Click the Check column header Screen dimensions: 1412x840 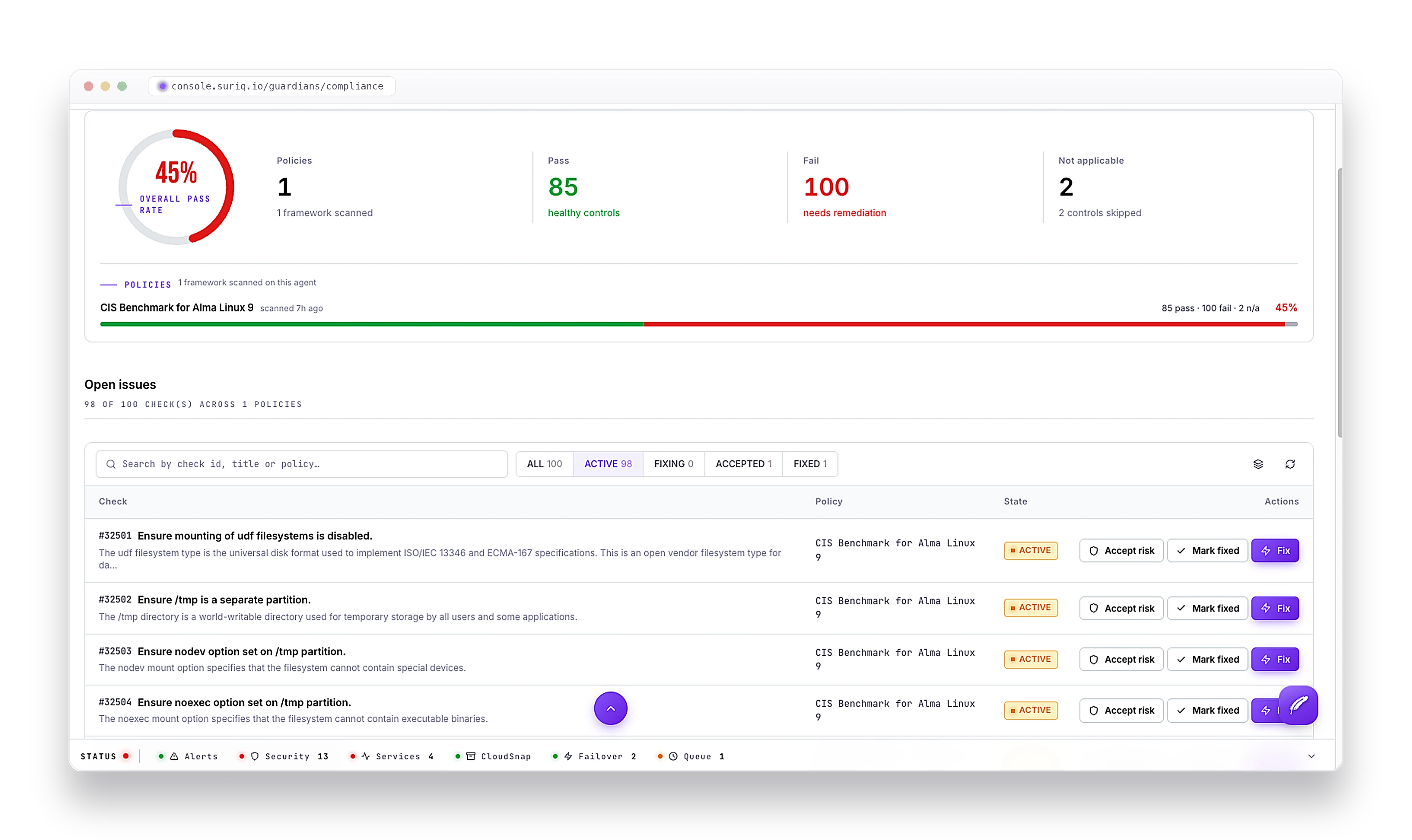[113, 501]
